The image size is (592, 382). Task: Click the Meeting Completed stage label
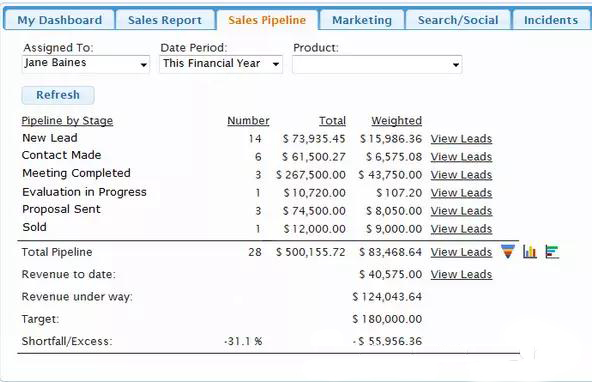[x=76, y=173]
